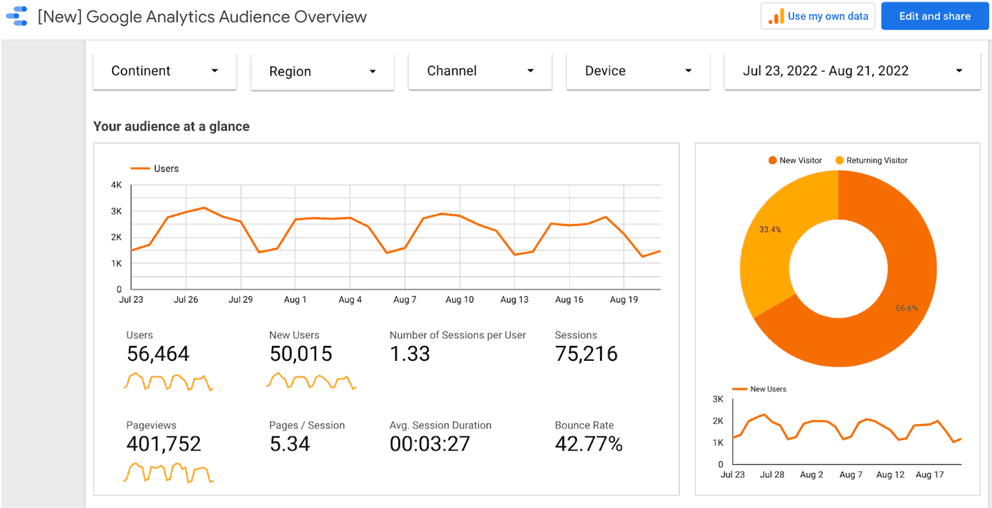
Task: Click the Users legend in line chart
Action: (155, 169)
